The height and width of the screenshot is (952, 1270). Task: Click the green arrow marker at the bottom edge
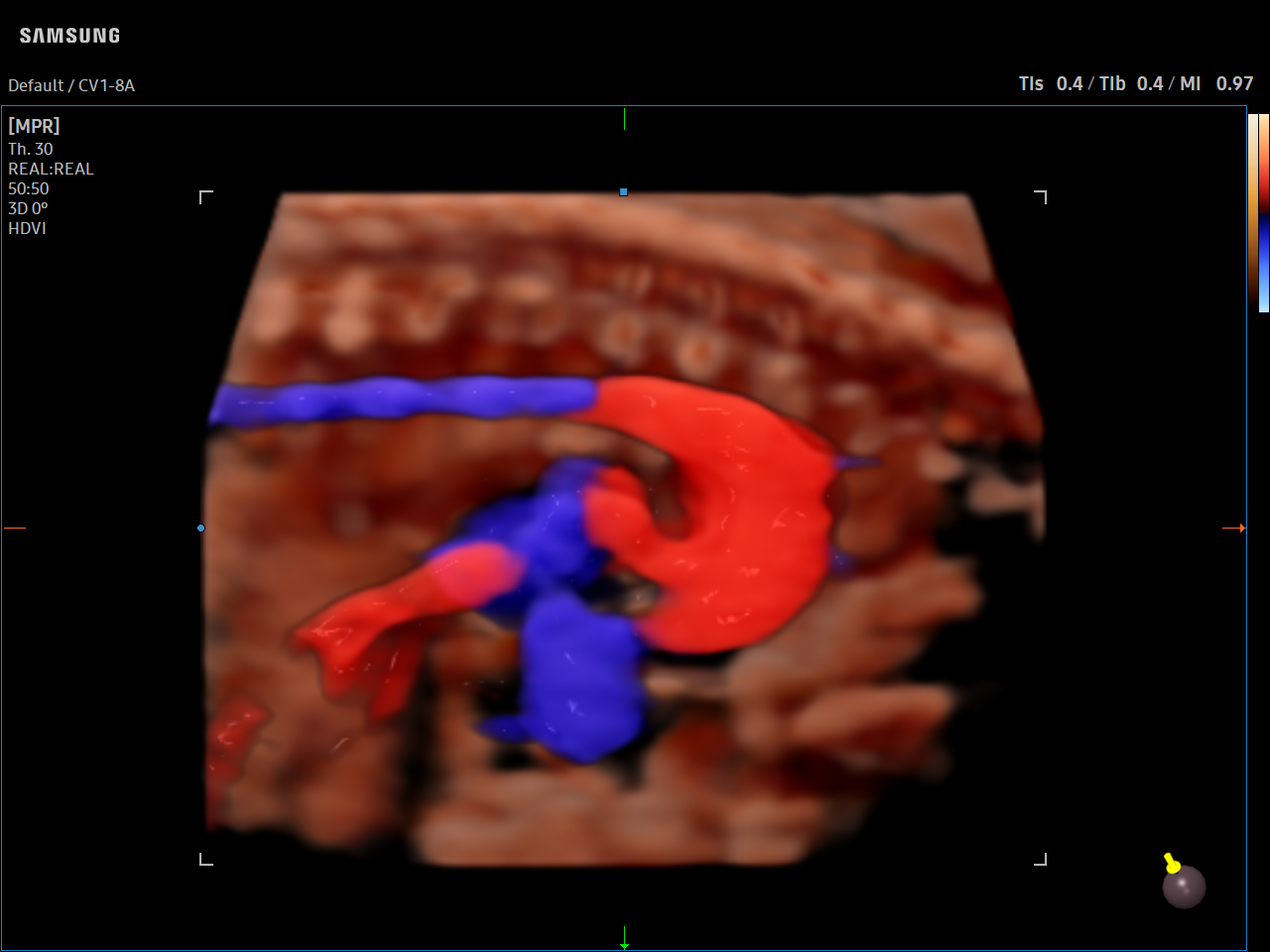pos(624,938)
